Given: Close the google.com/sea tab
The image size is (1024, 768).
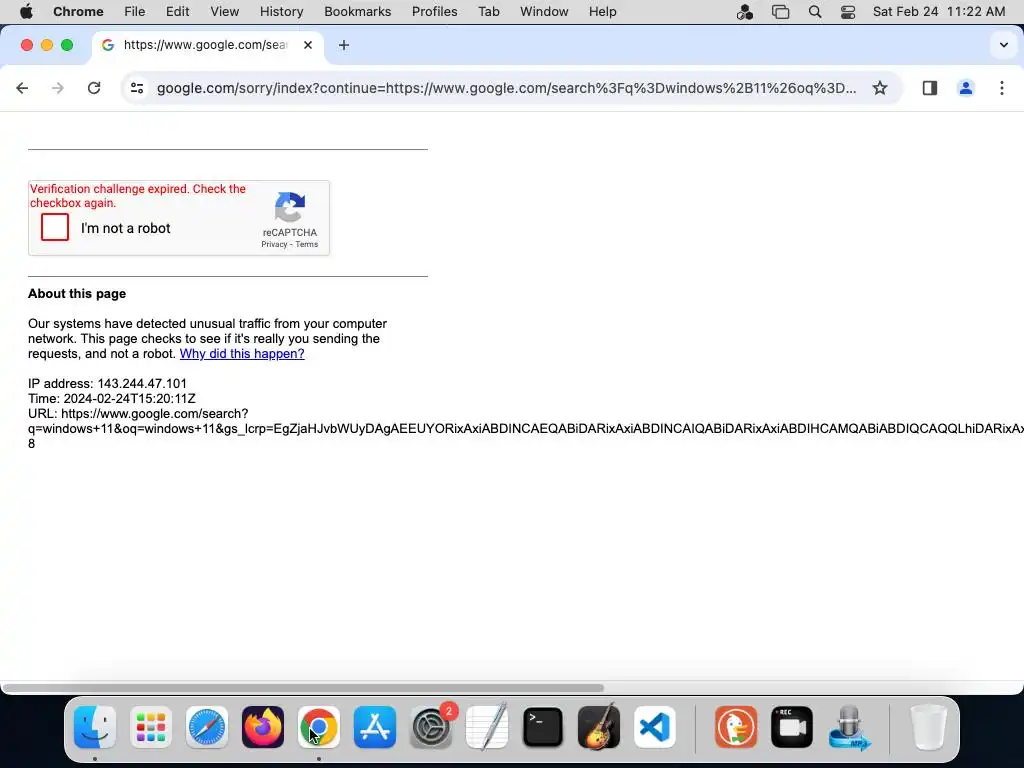Looking at the screenshot, I should 308,45.
